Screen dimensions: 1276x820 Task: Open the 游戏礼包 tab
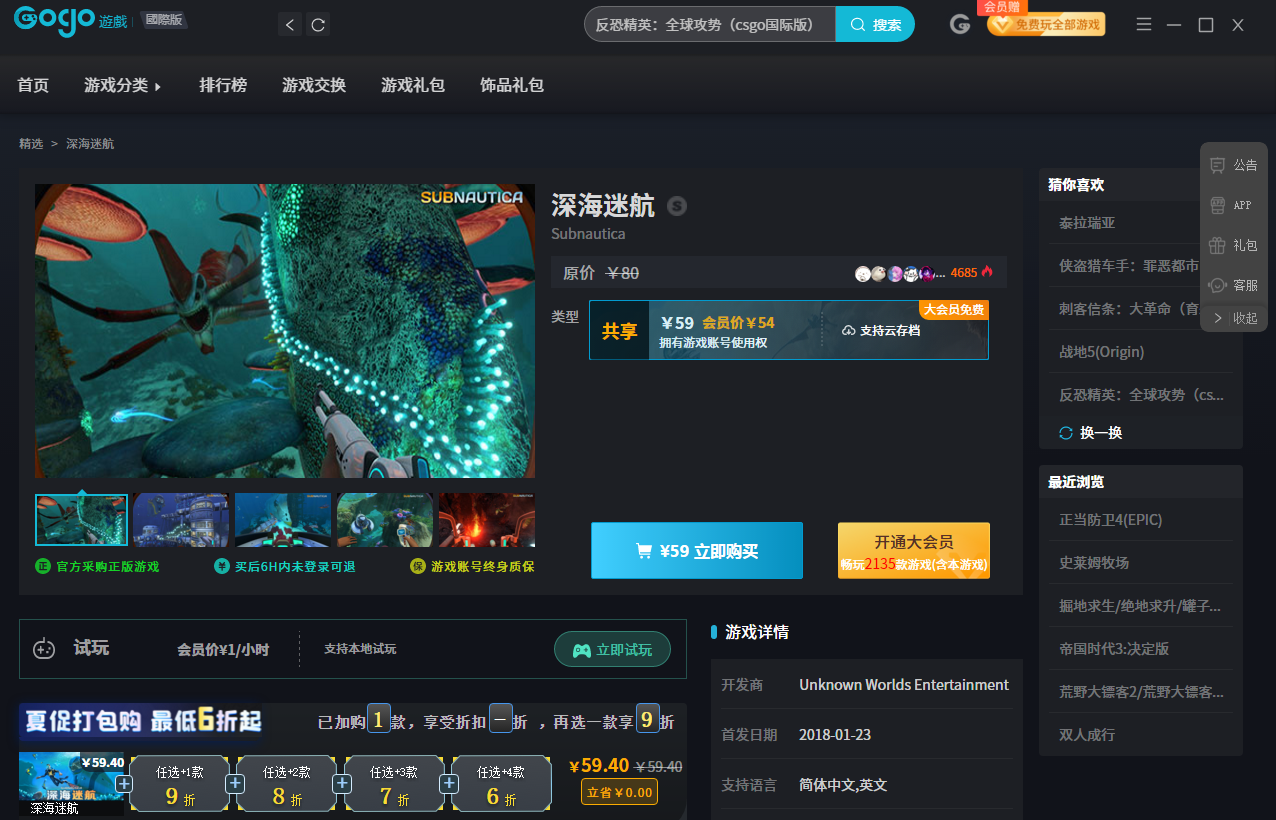click(413, 85)
